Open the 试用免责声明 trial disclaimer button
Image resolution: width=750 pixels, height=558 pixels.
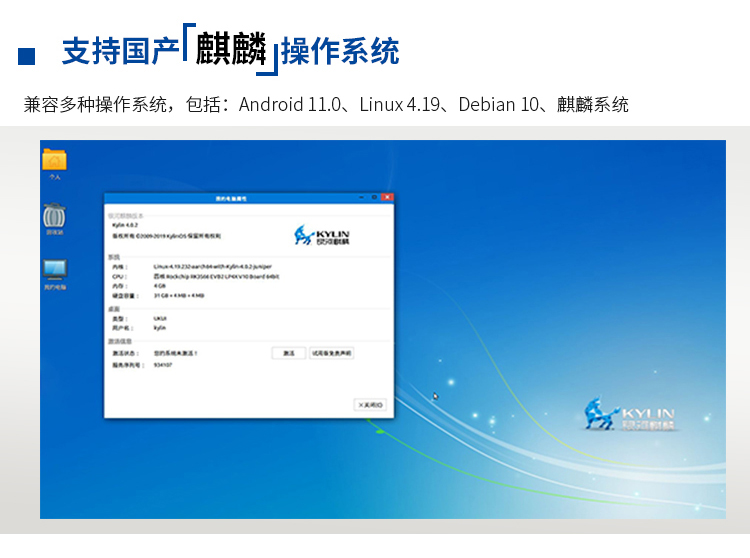[331, 353]
